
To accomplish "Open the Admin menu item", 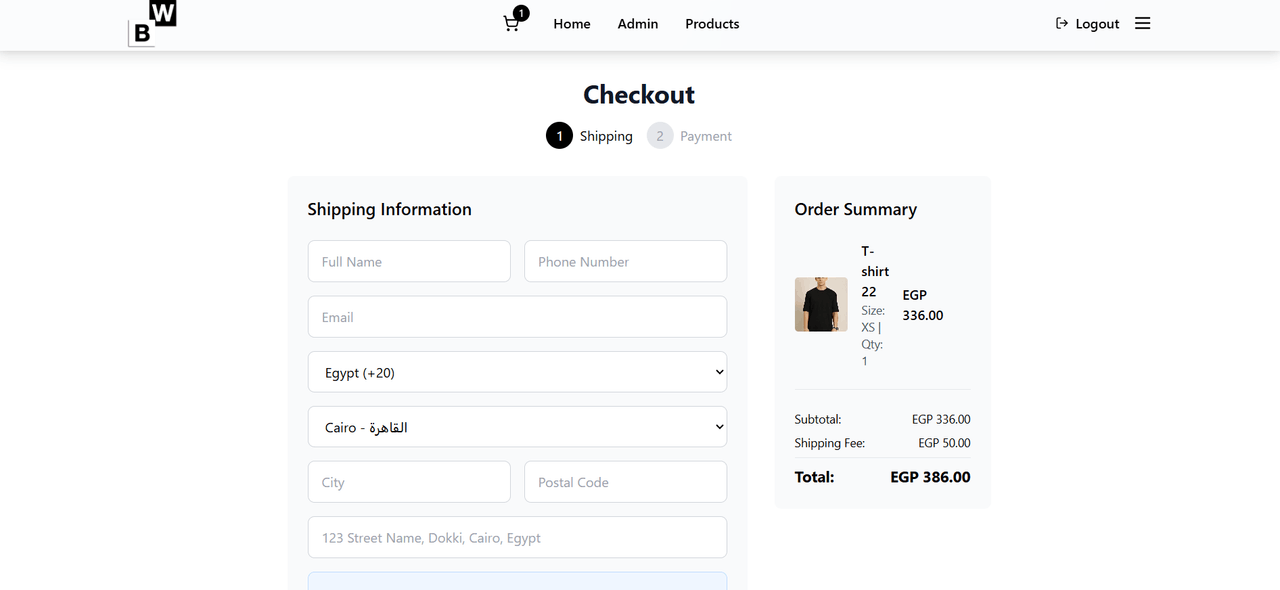I will [637, 24].
